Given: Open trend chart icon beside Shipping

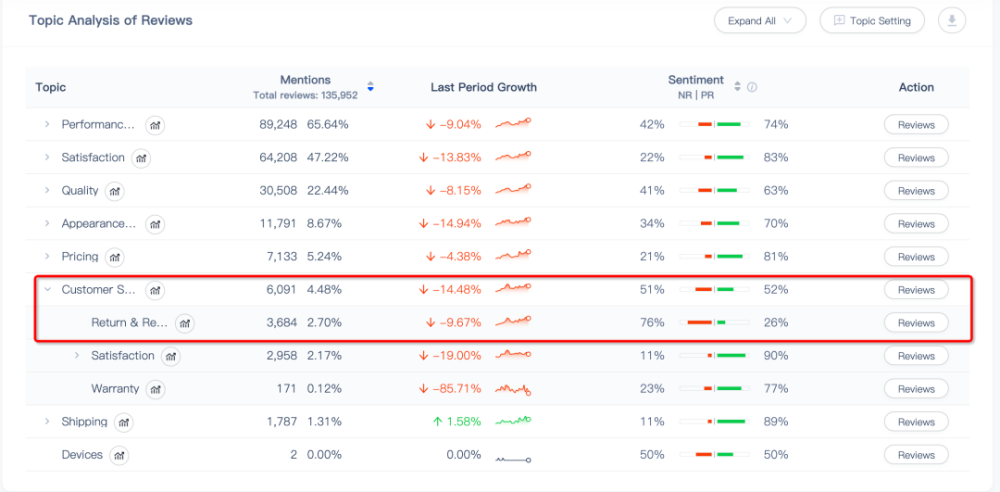Looking at the screenshot, I should 124,422.
